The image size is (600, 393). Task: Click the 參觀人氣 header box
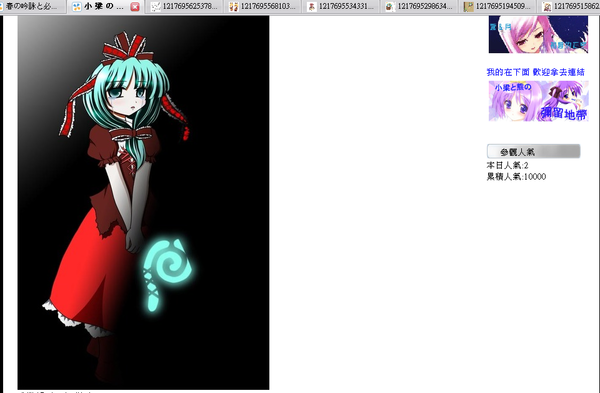533,151
